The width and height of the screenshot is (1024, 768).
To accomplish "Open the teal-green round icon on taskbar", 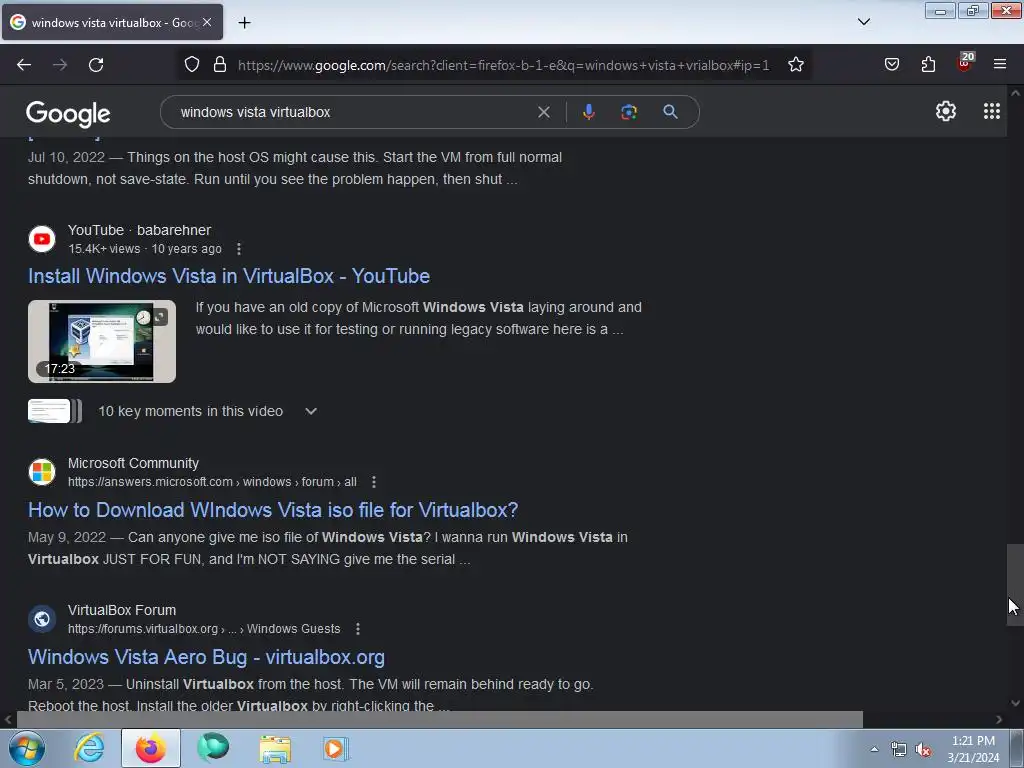I will click(213, 748).
